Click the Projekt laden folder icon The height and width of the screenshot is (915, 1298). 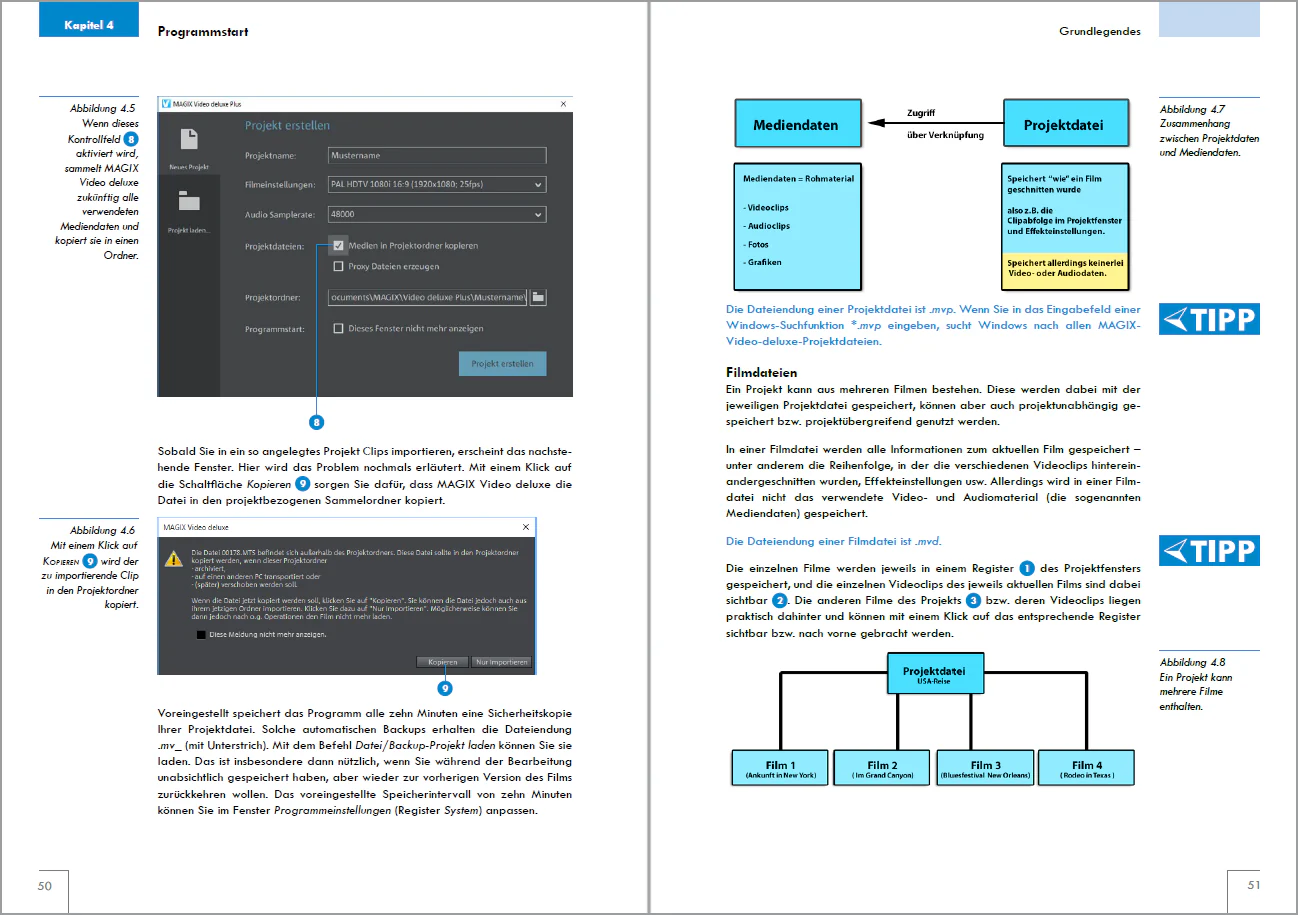pyautogui.click(x=189, y=201)
